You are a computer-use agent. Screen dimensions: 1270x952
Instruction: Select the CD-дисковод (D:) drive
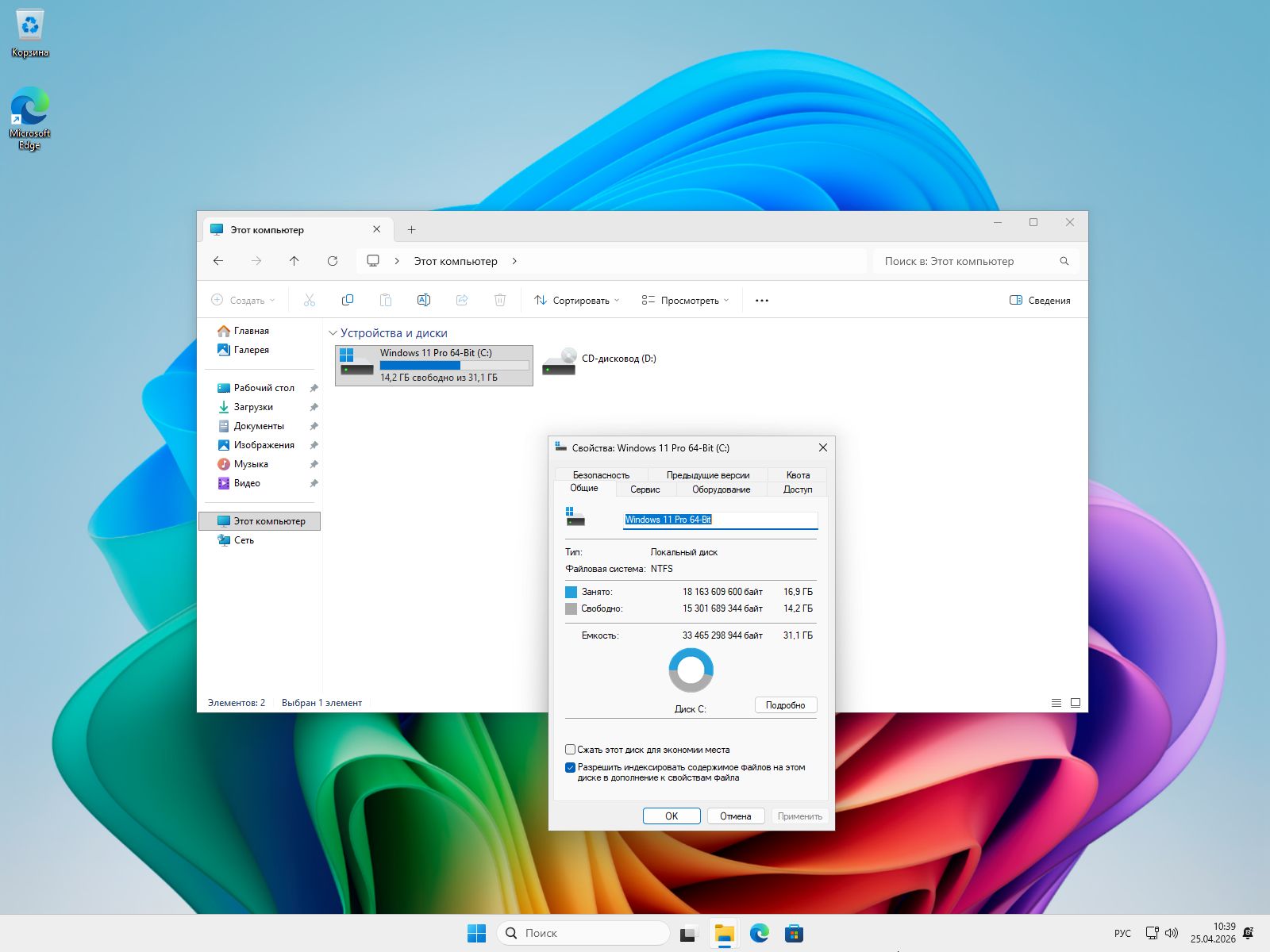click(600, 360)
